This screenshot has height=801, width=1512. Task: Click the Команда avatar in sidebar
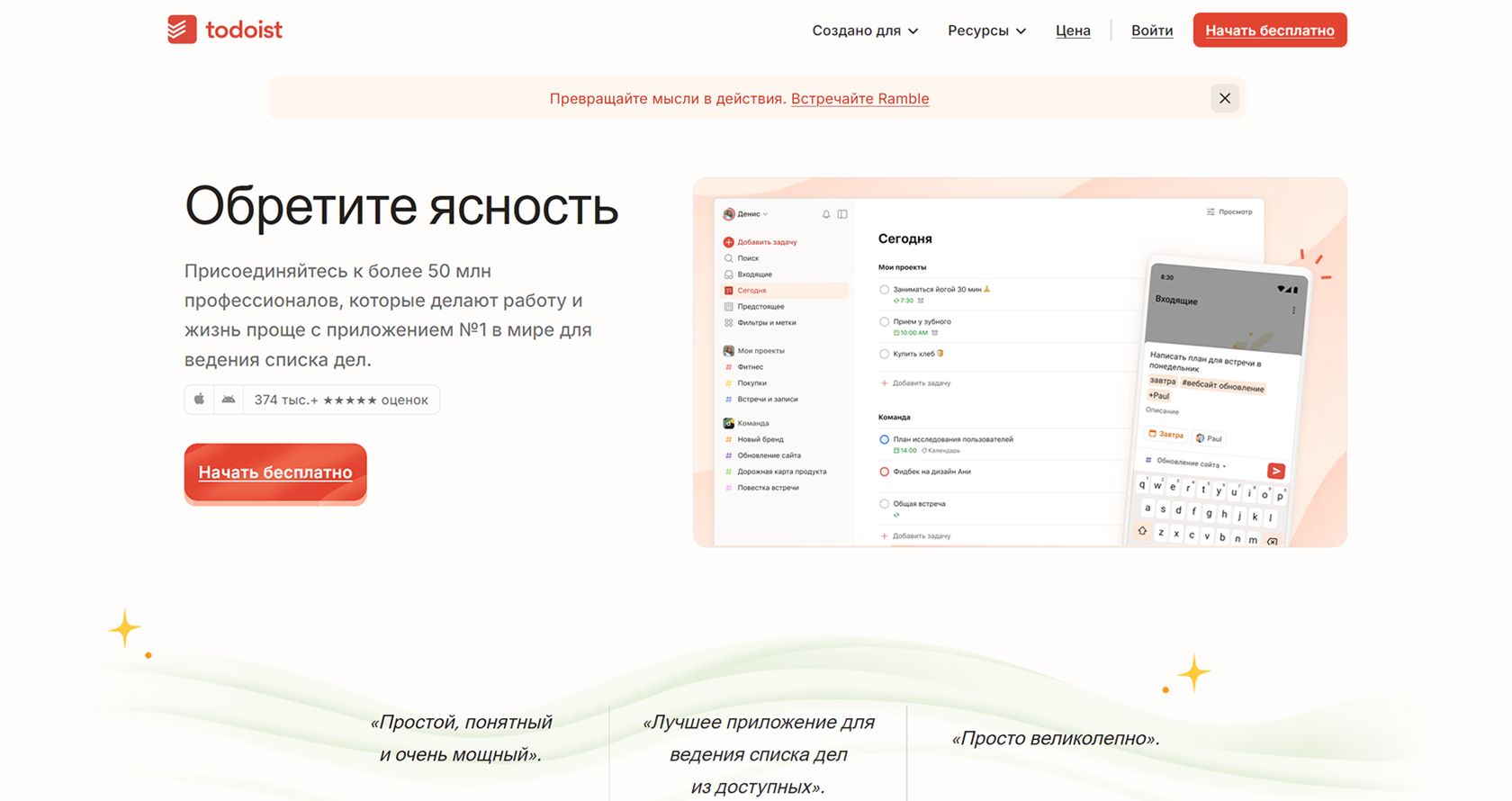[x=728, y=423]
